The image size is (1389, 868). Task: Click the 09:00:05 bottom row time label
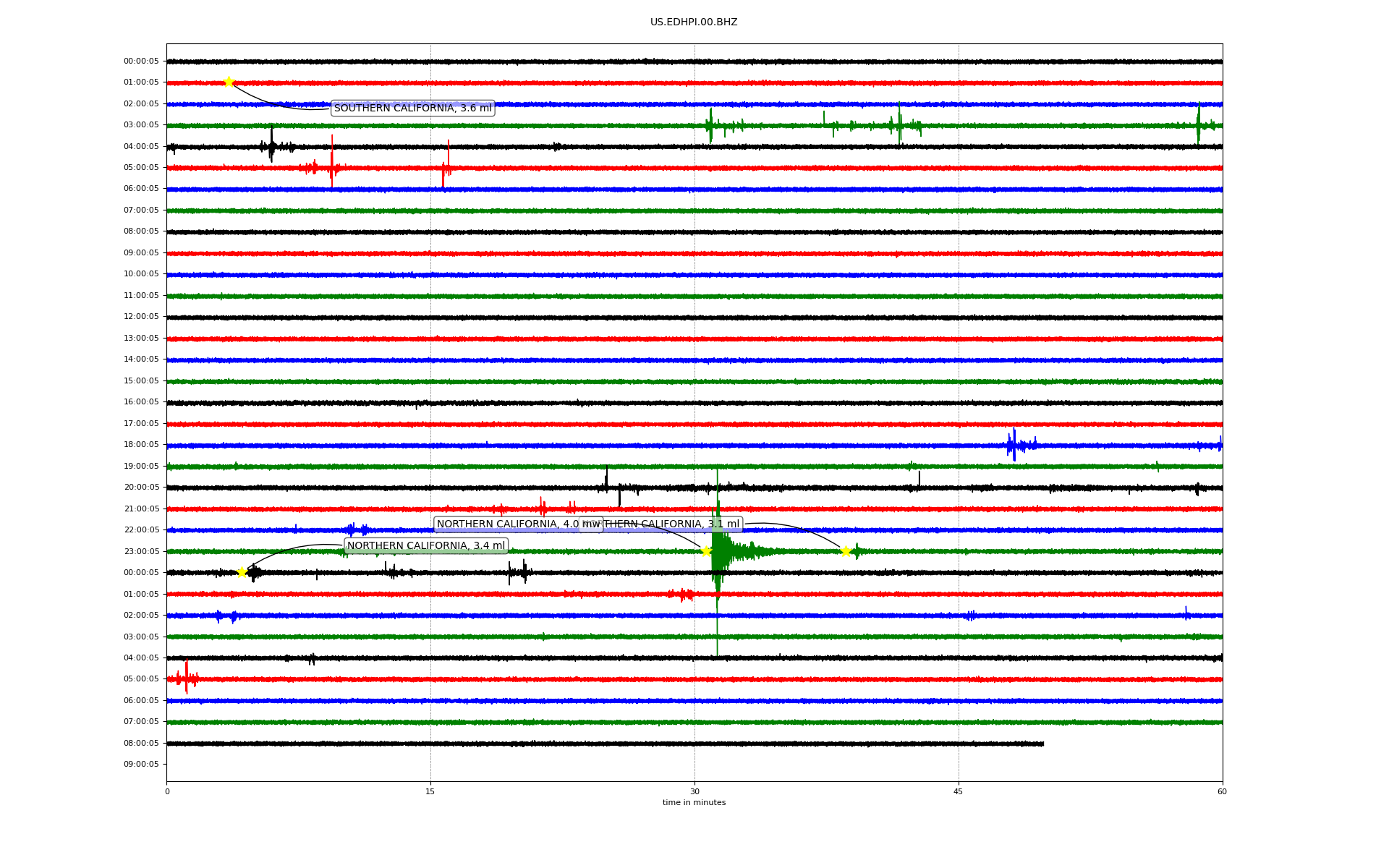(141, 765)
